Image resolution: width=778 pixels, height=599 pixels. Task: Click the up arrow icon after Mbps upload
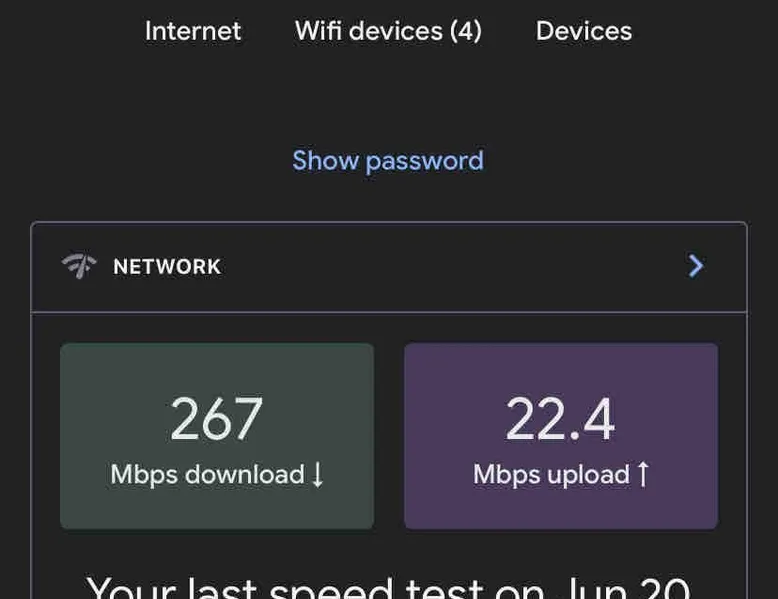(643, 474)
